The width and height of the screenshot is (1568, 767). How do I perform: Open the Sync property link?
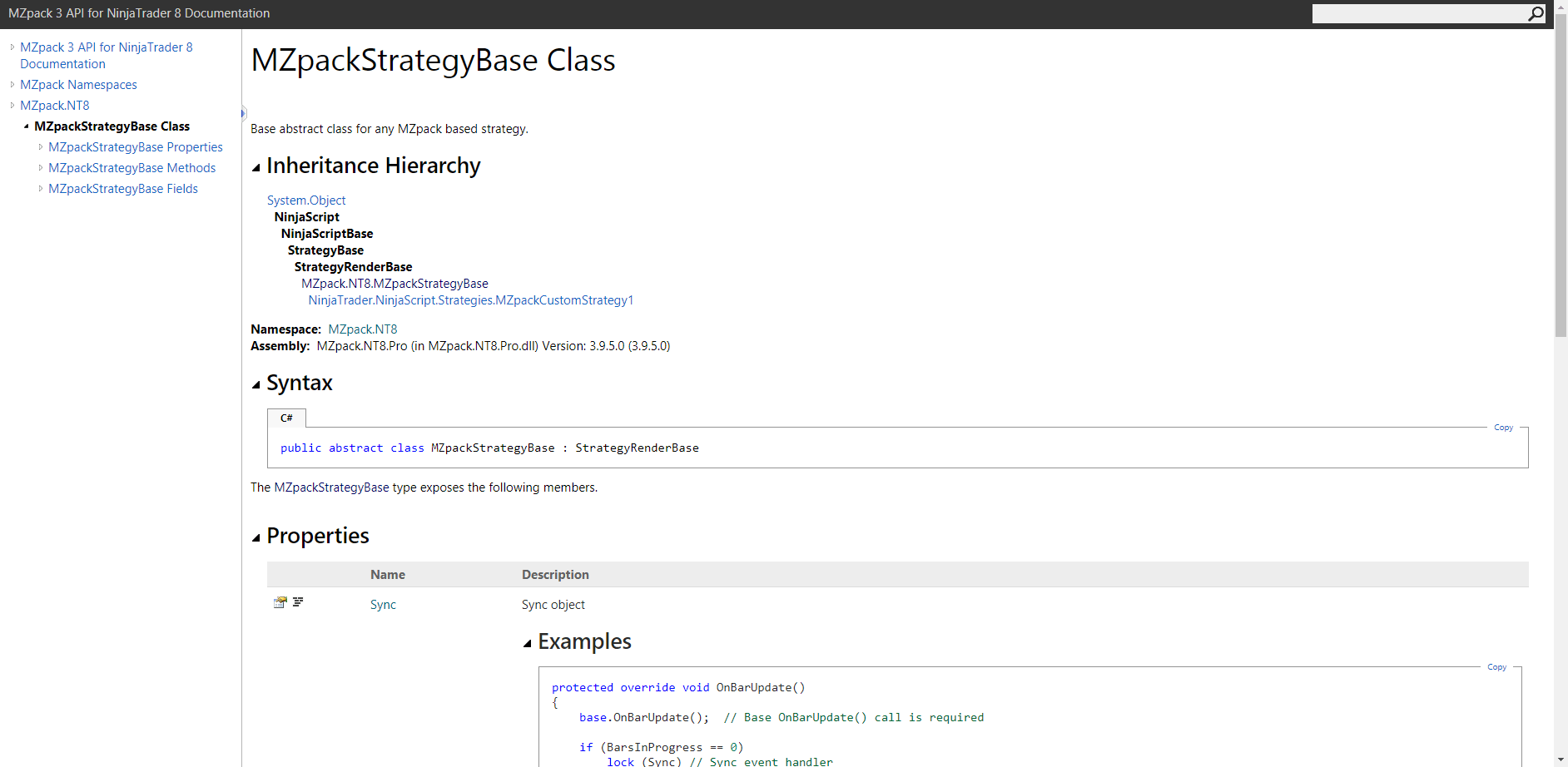[383, 605]
